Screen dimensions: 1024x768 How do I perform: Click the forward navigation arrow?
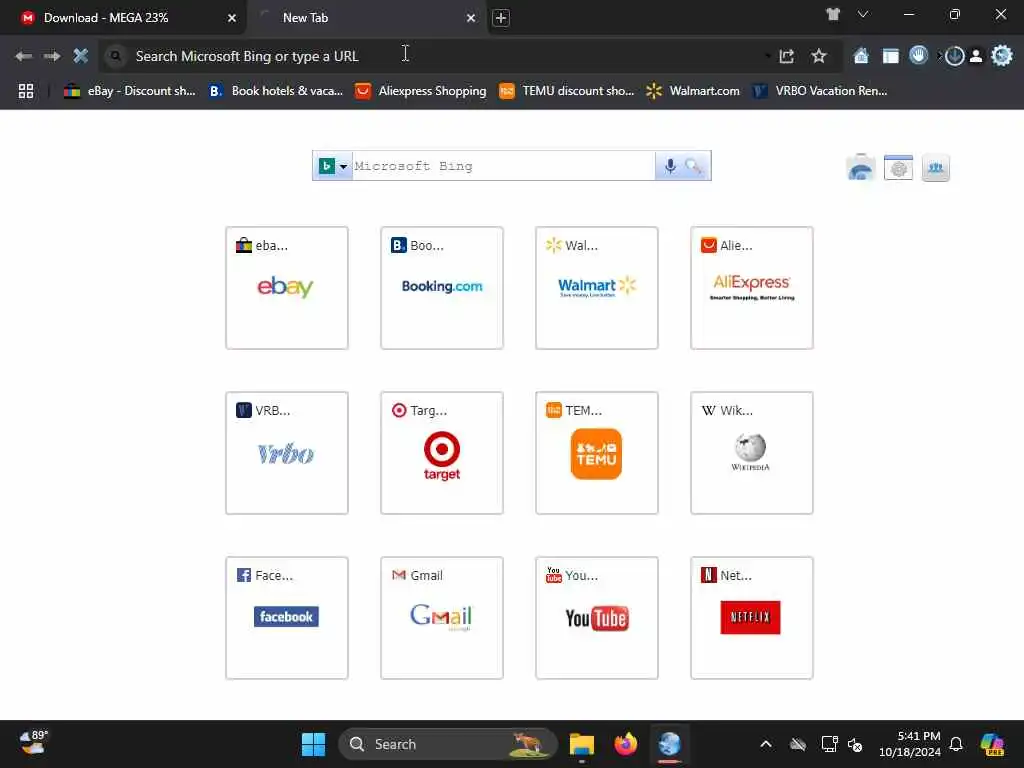tap(52, 56)
